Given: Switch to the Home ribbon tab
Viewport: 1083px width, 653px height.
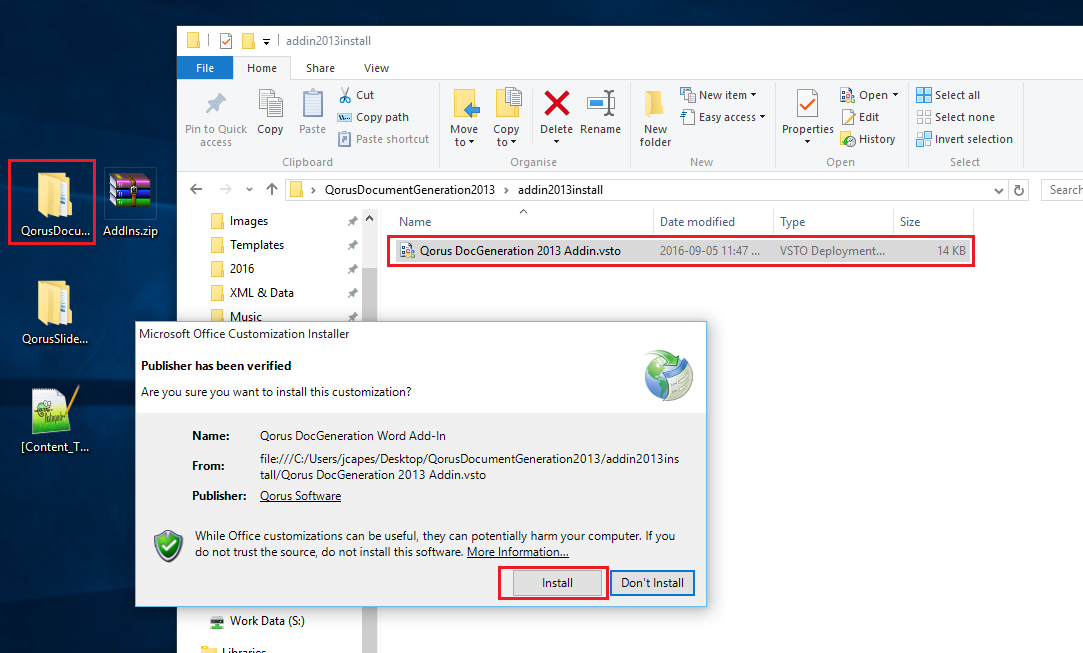Looking at the screenshot, I should point(262,68).
